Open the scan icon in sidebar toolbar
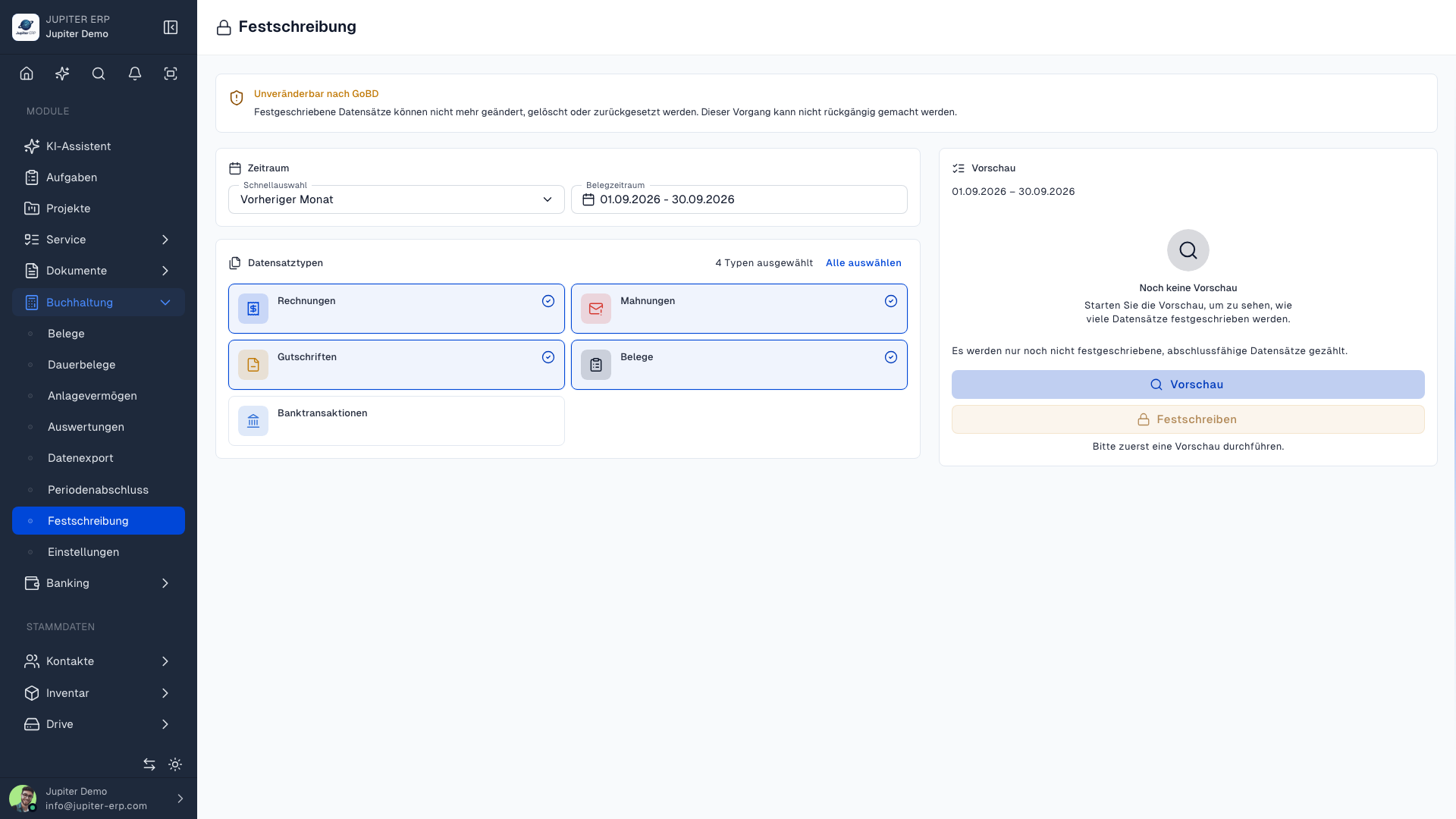Viewport: 1456px width, 819px height. pyautogui.click(x=171, y=74)
